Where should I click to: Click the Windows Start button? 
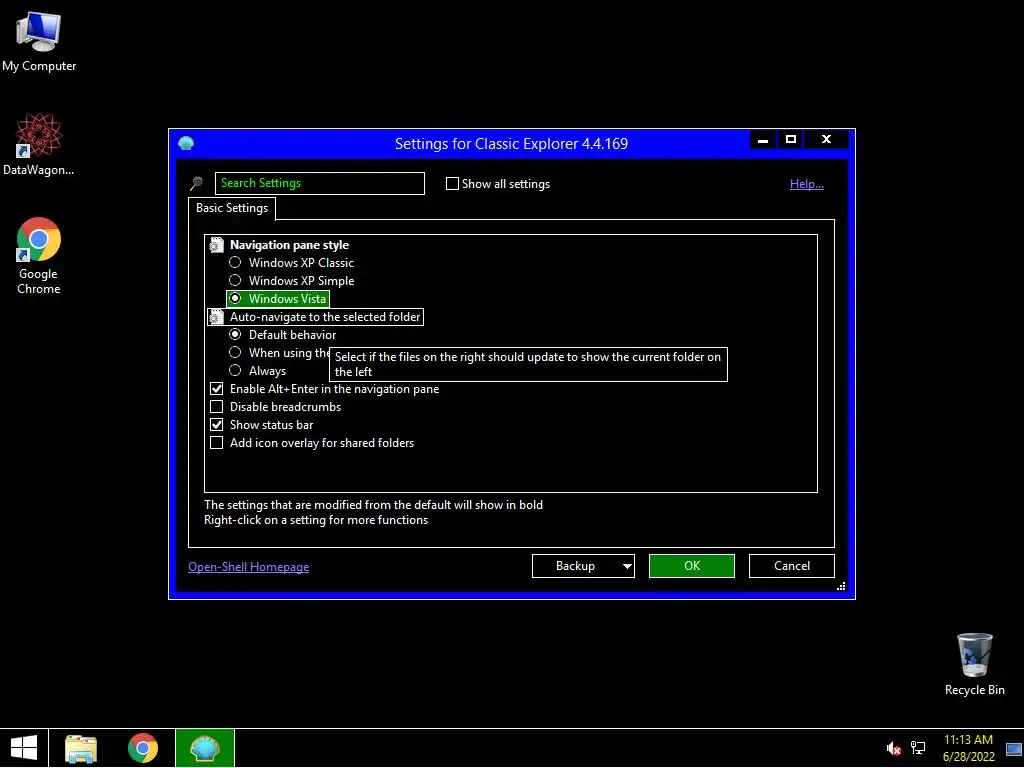tap(24, 748)
